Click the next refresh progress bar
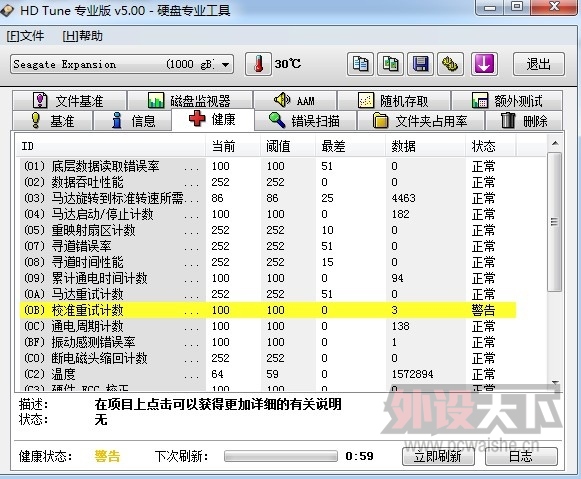The height and width of the screenshot is (479, 581). click(x=280, y=456)
